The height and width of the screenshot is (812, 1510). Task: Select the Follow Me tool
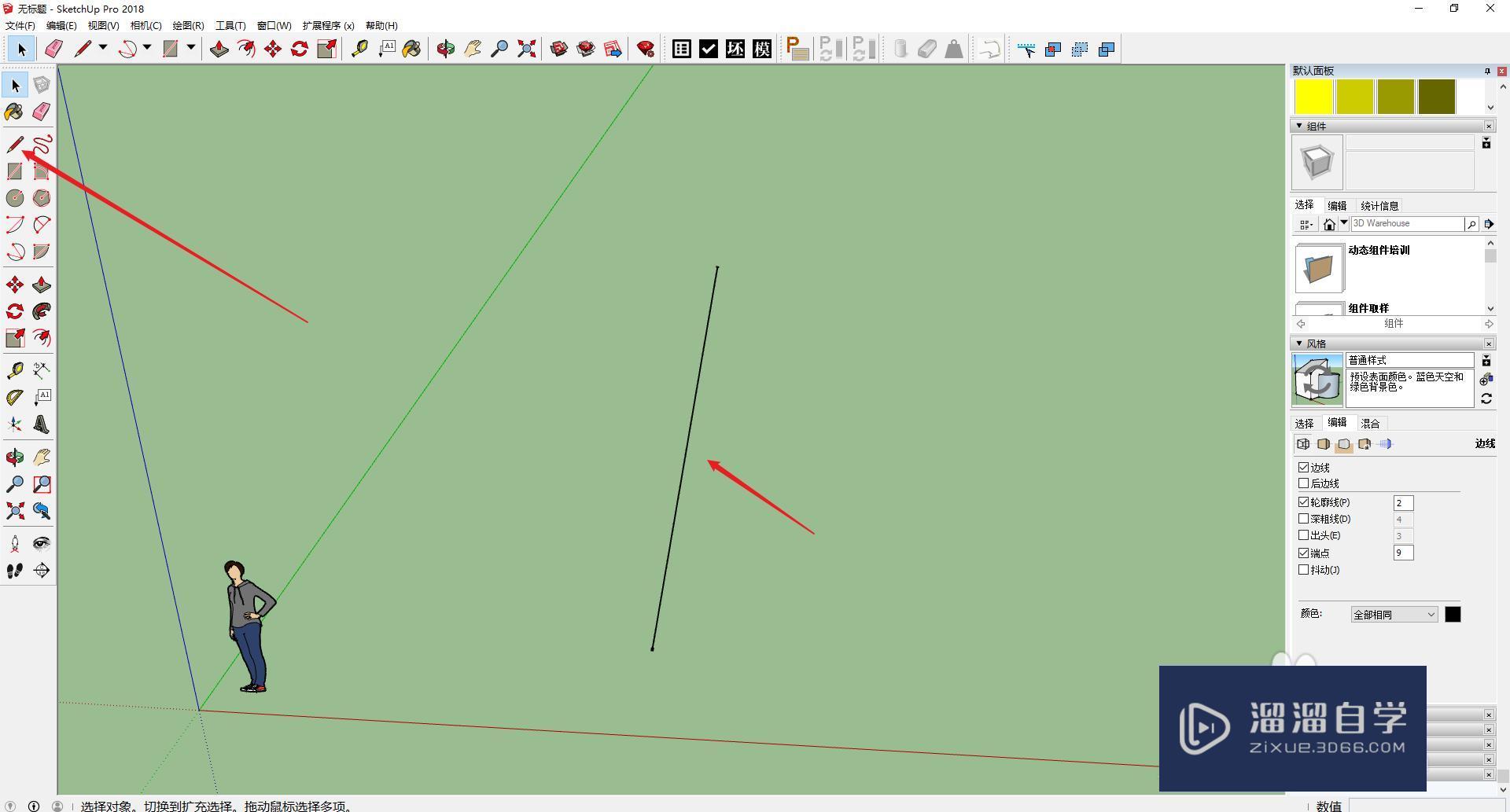[x=42, y=311]
